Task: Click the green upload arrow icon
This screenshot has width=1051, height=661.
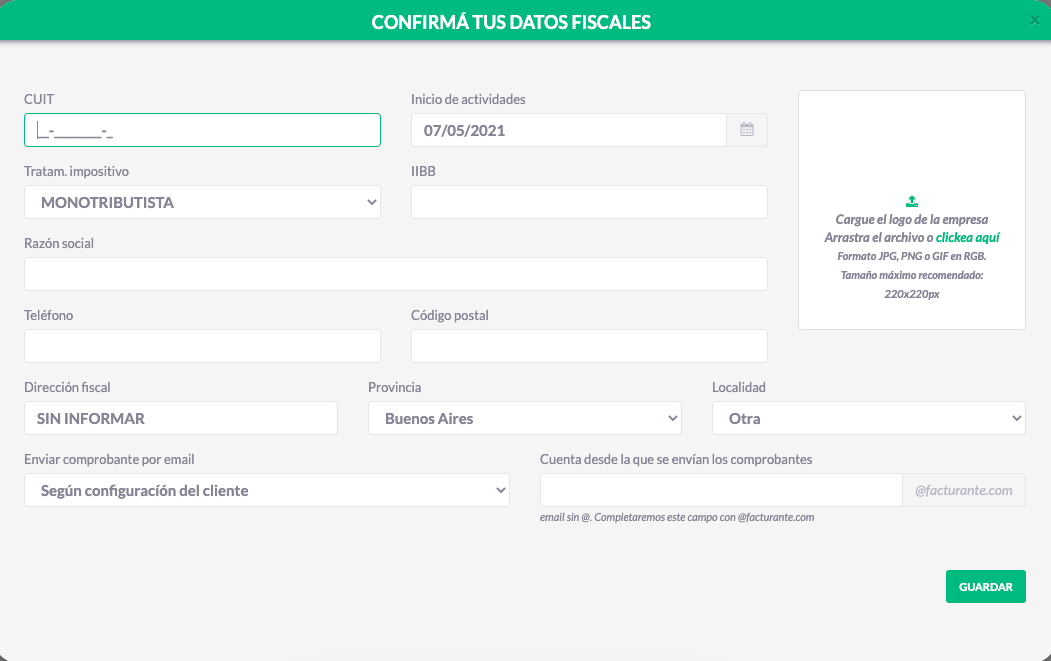Action: pyautogui.click(x=911, y=201)
